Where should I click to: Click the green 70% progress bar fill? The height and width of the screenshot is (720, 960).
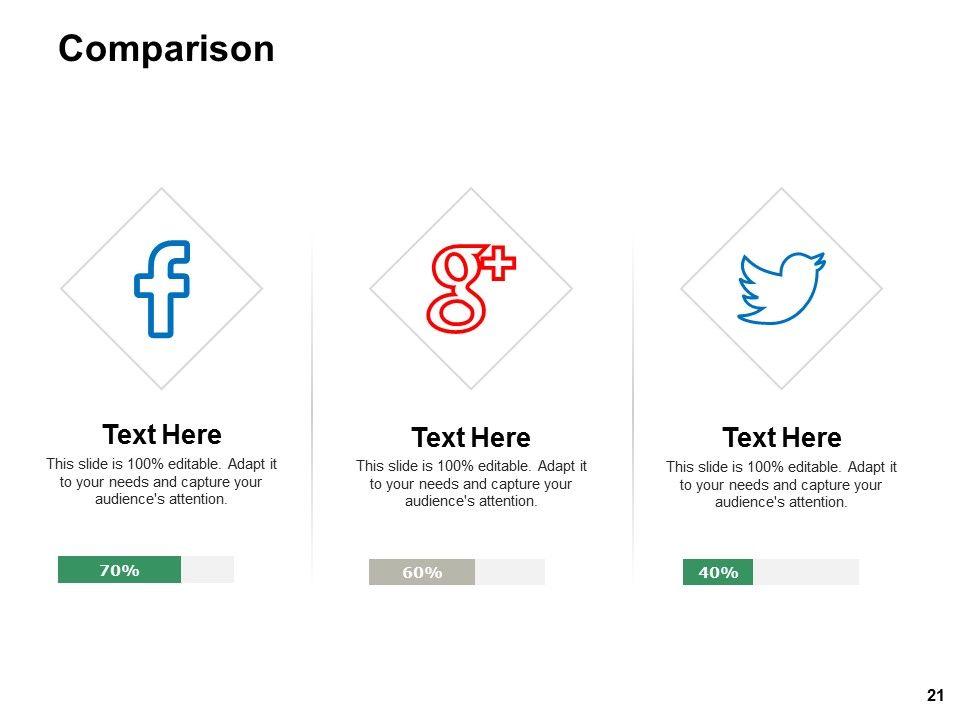point(119,570)
